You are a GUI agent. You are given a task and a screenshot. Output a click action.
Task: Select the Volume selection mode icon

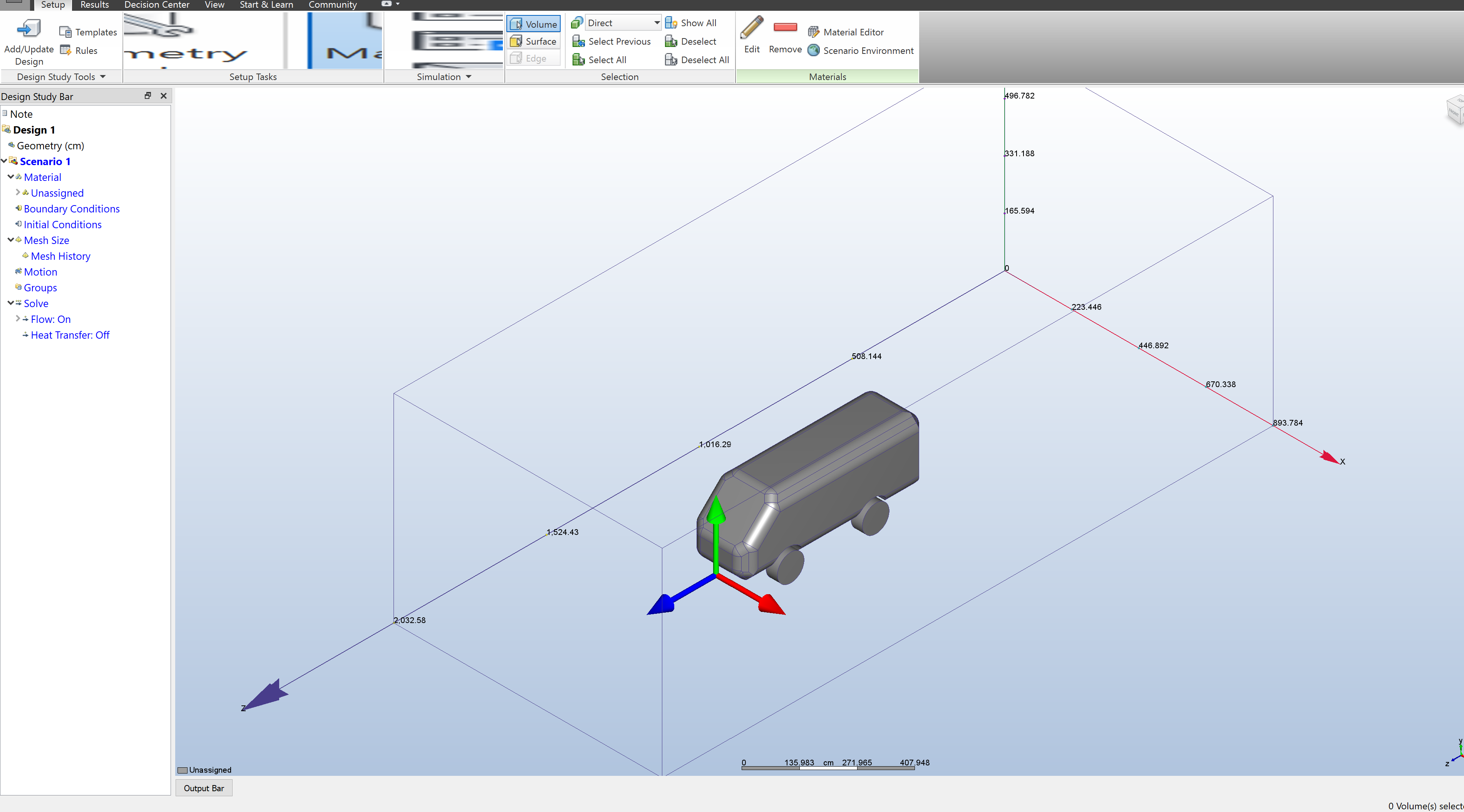(517, 24)
